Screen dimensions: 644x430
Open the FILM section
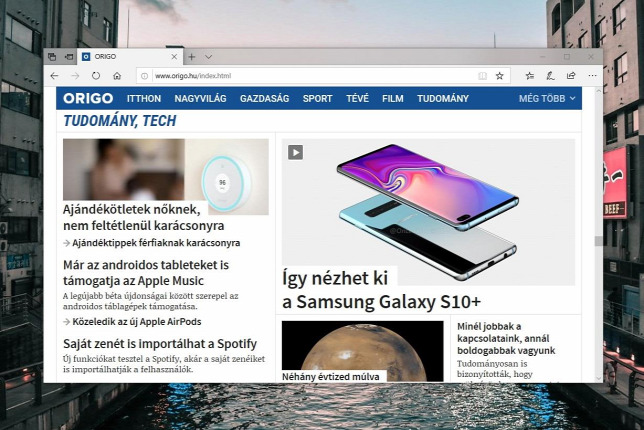(x=393, y=99)
